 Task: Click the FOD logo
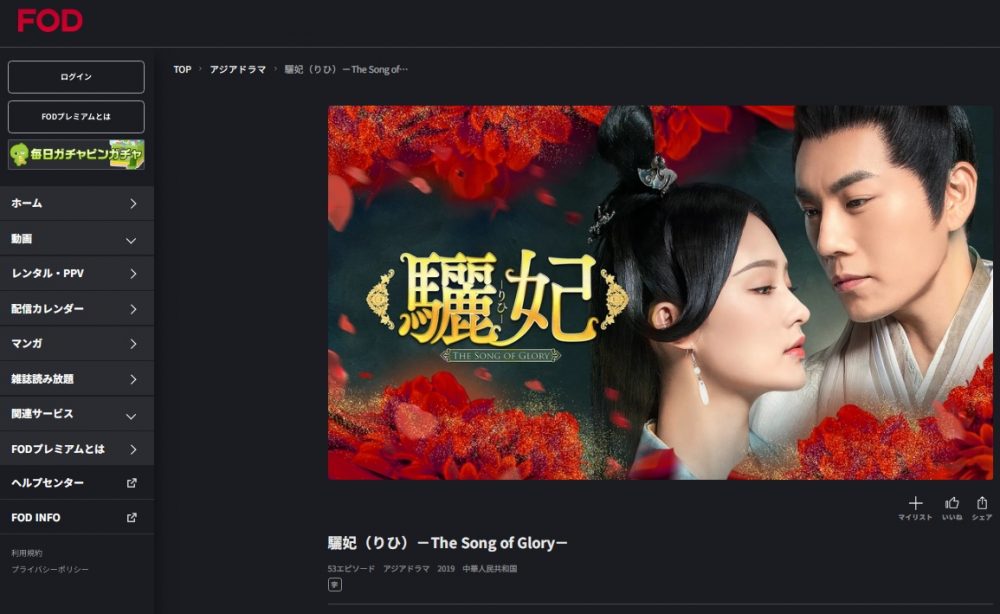50,20
